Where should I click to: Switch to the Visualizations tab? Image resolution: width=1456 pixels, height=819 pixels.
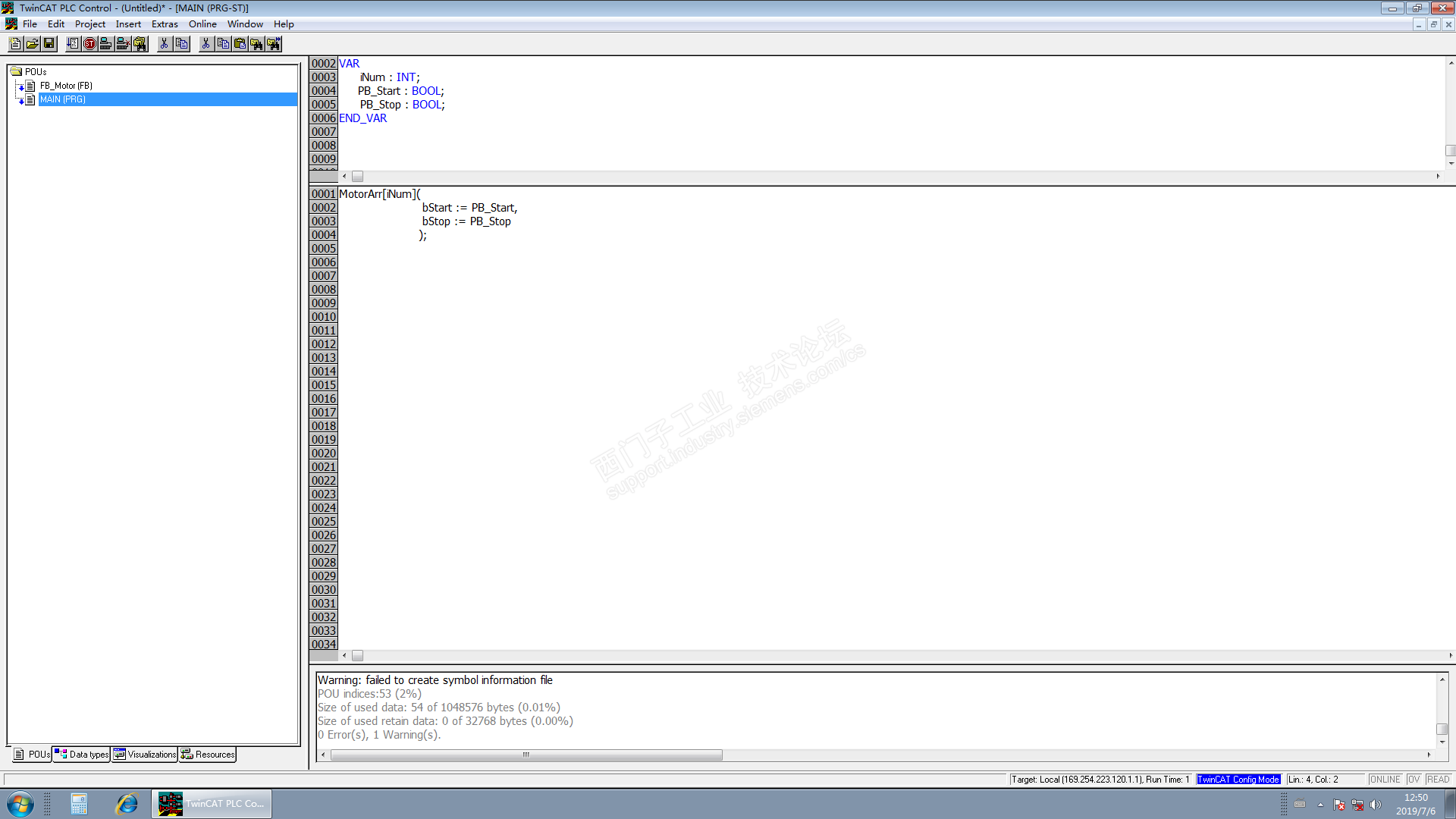[145, 755]
